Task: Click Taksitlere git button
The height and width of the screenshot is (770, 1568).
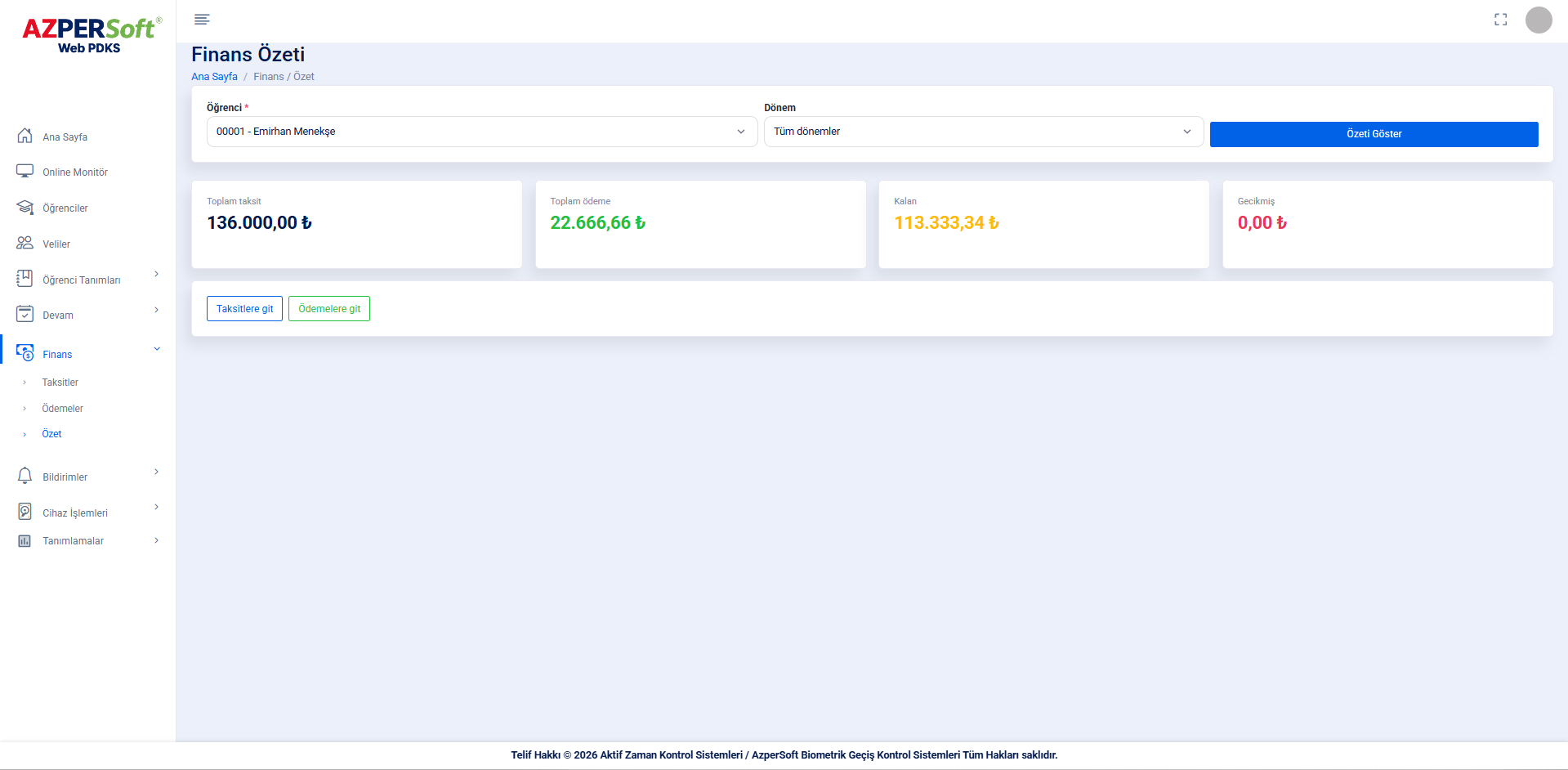Action: click(x=244, y=309)
